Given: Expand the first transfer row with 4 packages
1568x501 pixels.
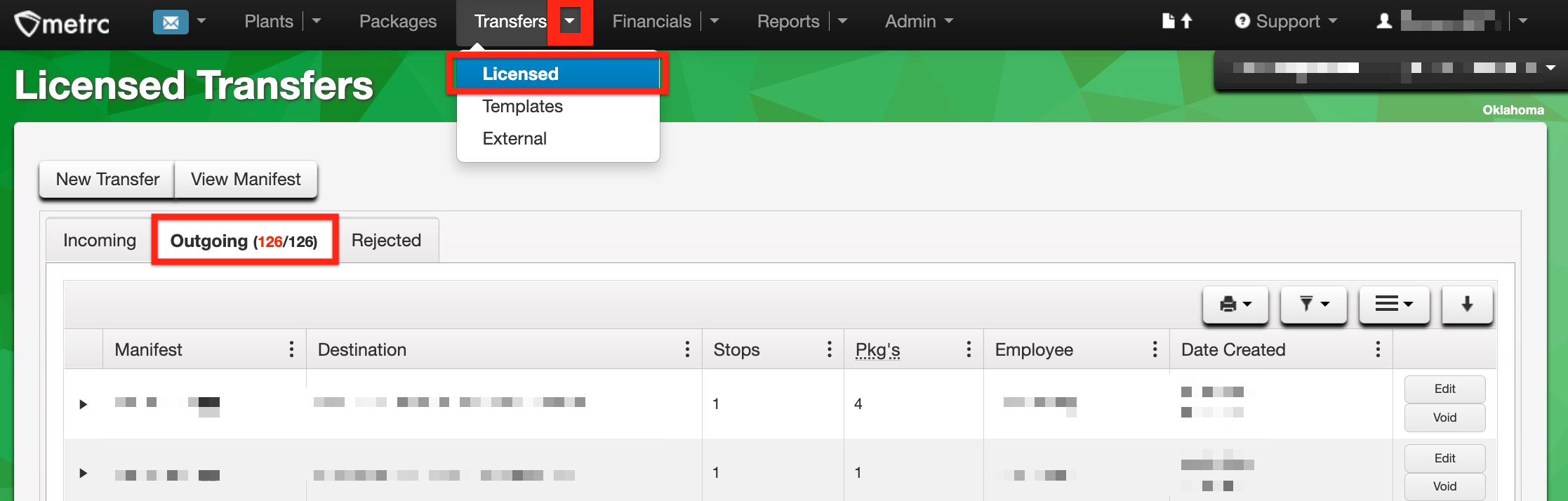Looking at the screenshot, I should click(x=83, y=404).
